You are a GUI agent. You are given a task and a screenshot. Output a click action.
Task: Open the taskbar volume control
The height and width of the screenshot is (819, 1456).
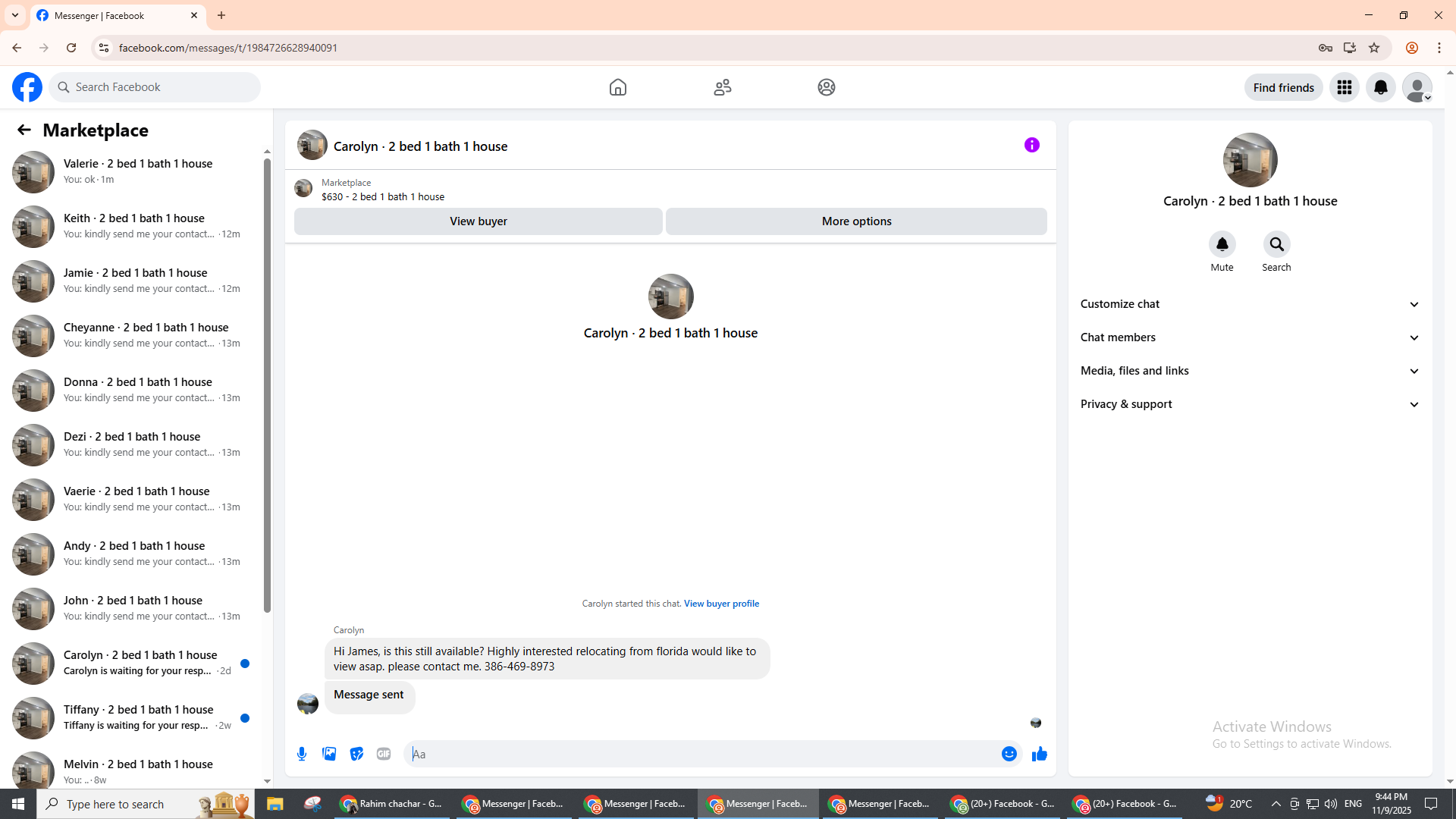click(1331, 804)
